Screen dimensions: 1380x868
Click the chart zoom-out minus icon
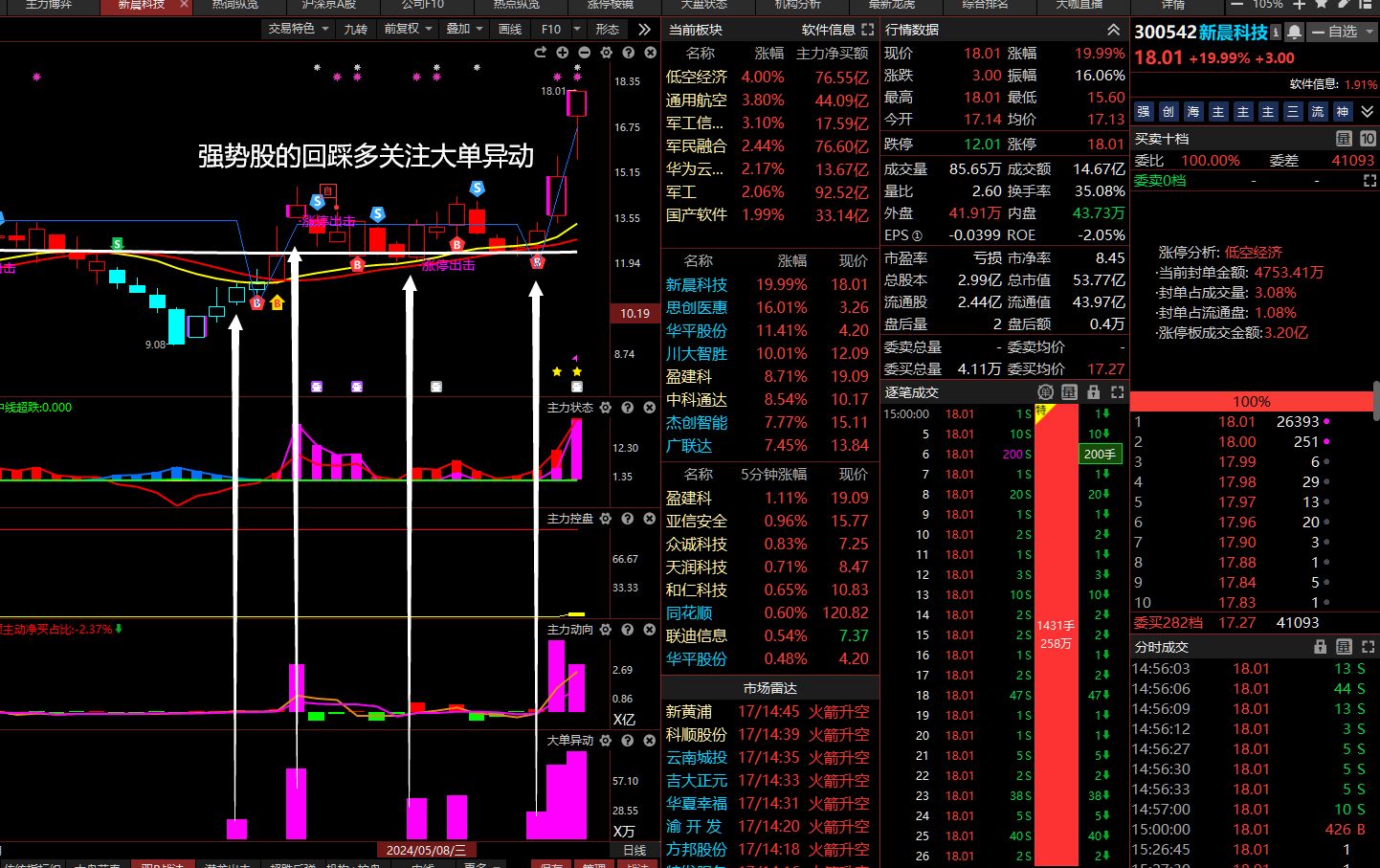[584, 53]
